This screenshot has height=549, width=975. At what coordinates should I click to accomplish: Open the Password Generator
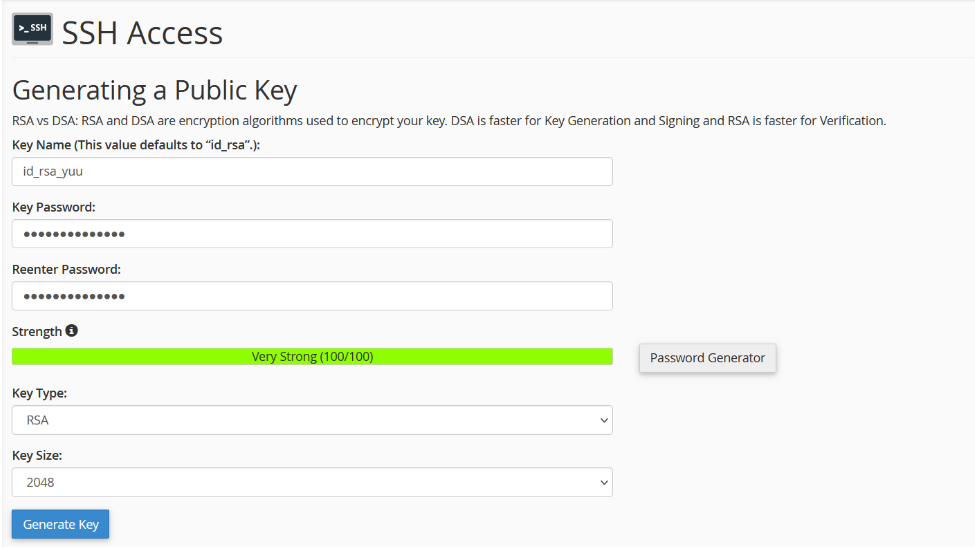(x=707, y=358)
